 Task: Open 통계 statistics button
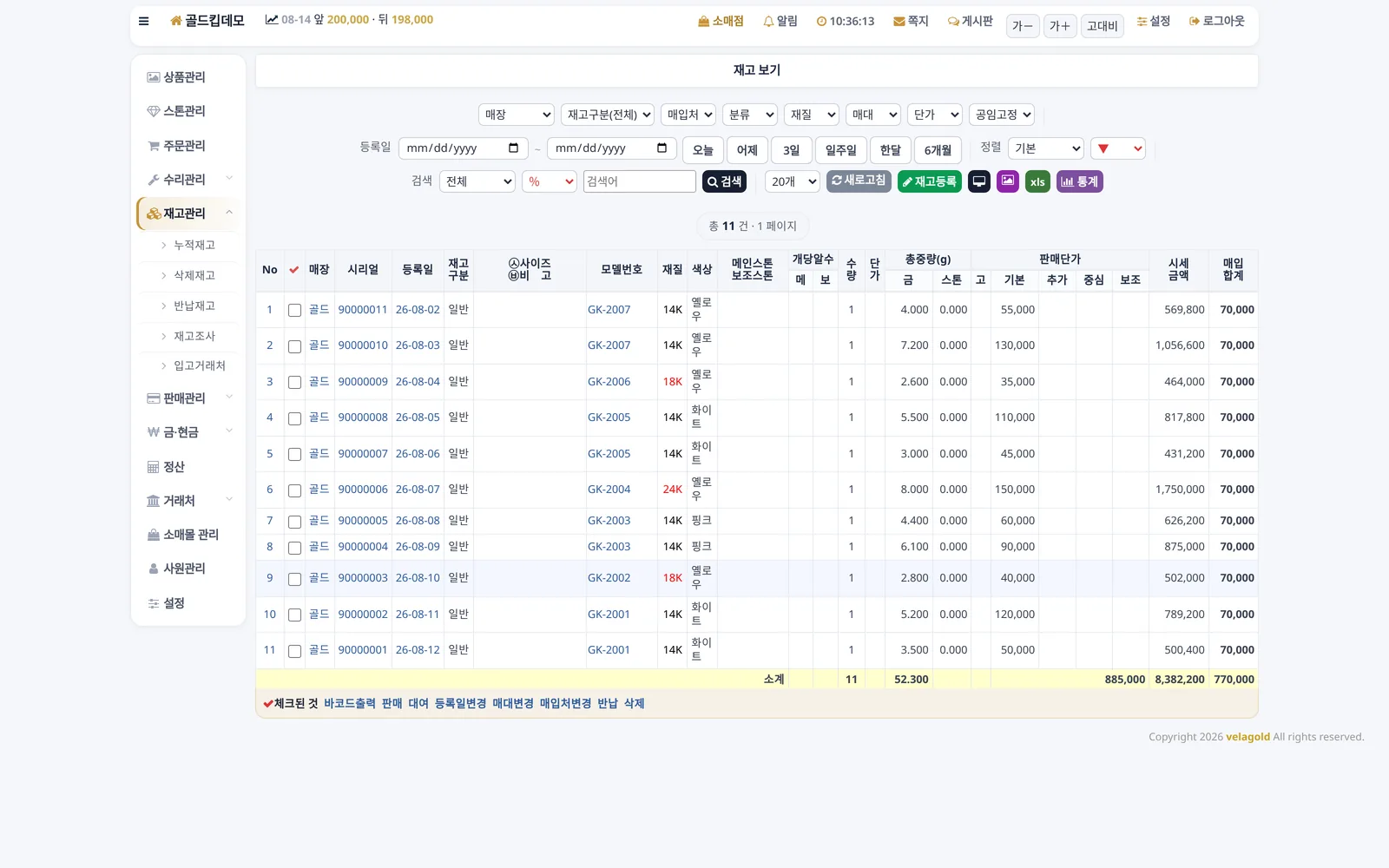(1080, 181)
